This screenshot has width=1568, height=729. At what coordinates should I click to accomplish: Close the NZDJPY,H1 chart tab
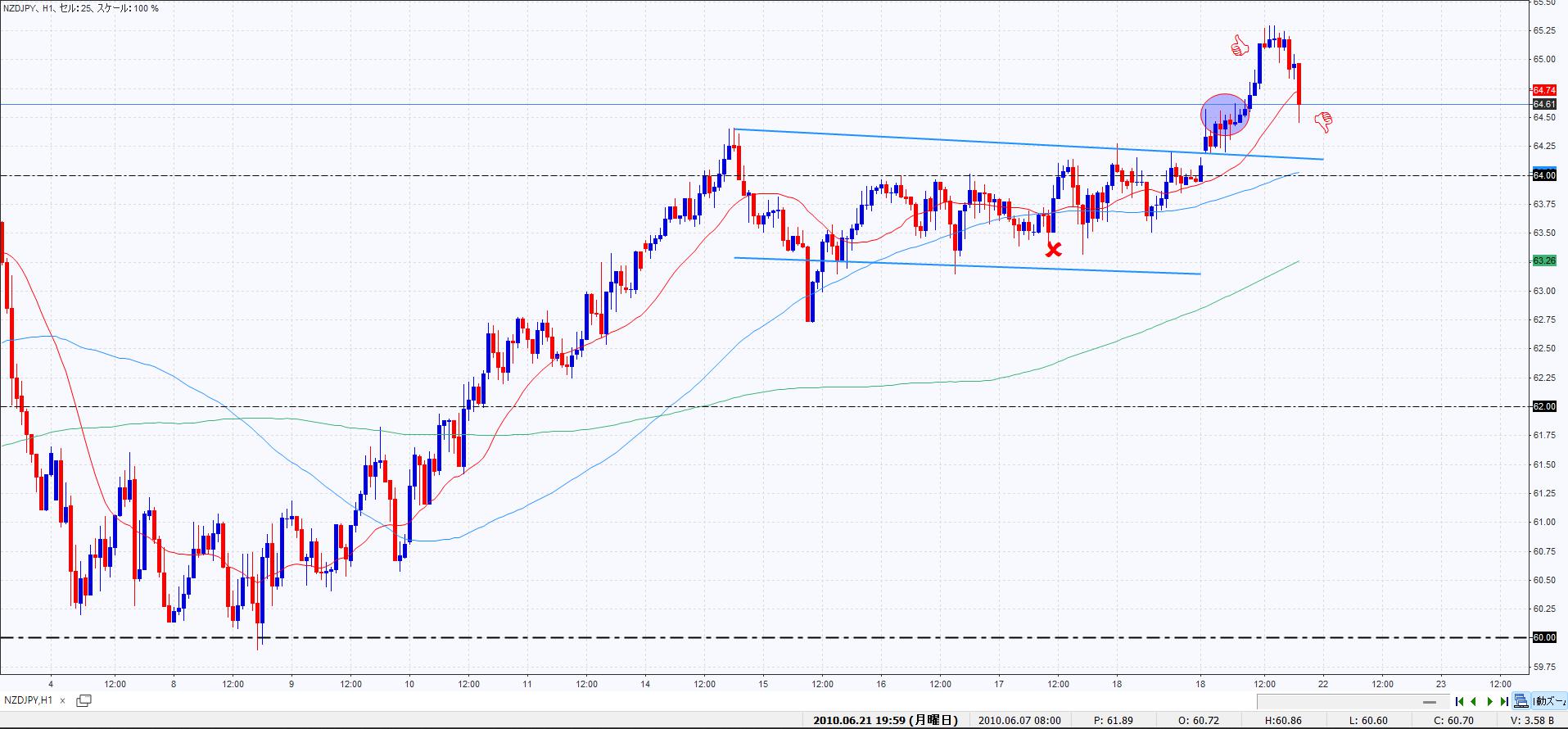[x=63, y=701]
